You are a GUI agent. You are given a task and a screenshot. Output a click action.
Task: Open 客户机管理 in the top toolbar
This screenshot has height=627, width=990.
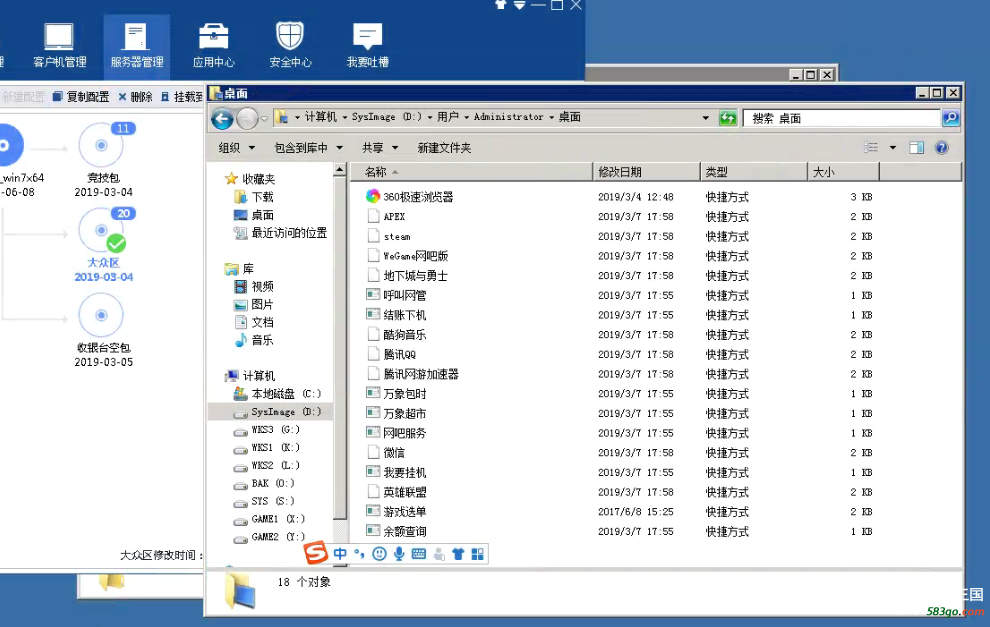59,44
